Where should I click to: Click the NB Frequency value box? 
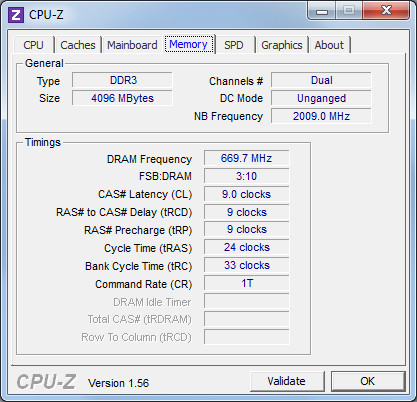(321, 116)
